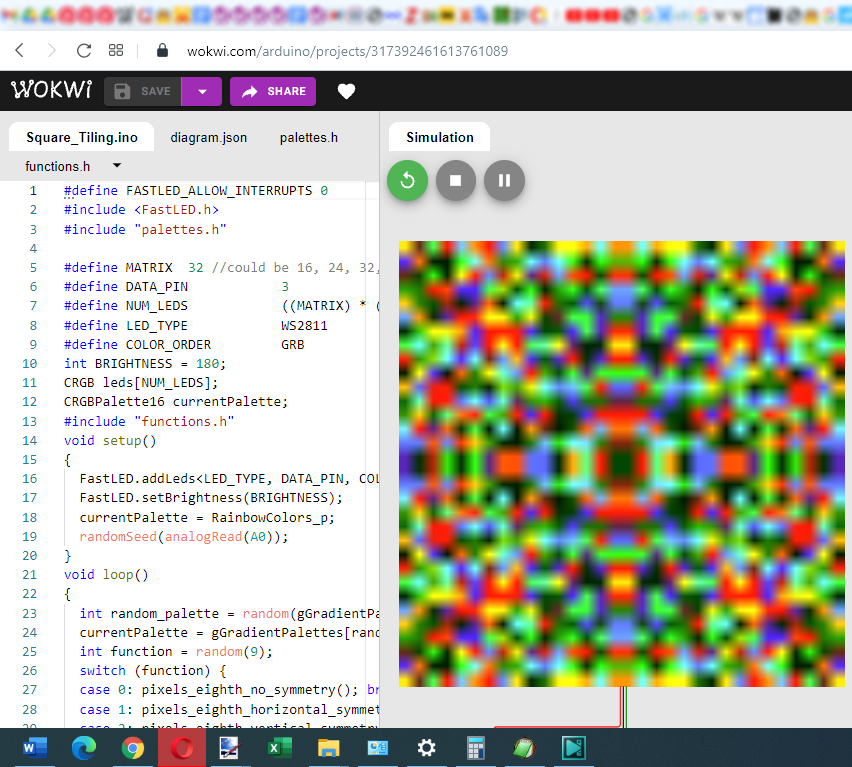Screen dimensions: 852x767
Task: Restart the simulation with the green button
Action: tap(407, 180)
